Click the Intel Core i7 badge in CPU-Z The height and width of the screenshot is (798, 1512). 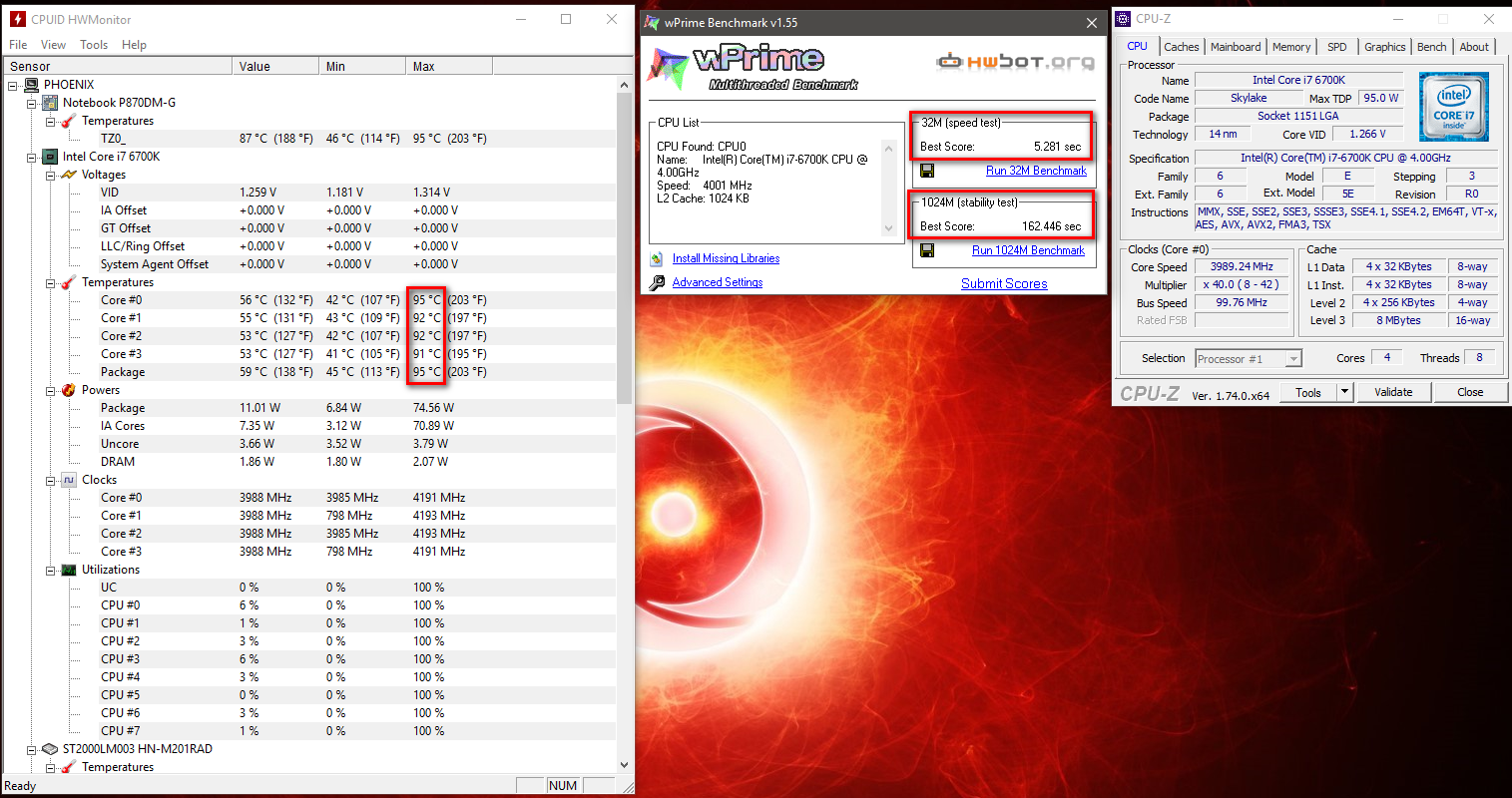1454,106
